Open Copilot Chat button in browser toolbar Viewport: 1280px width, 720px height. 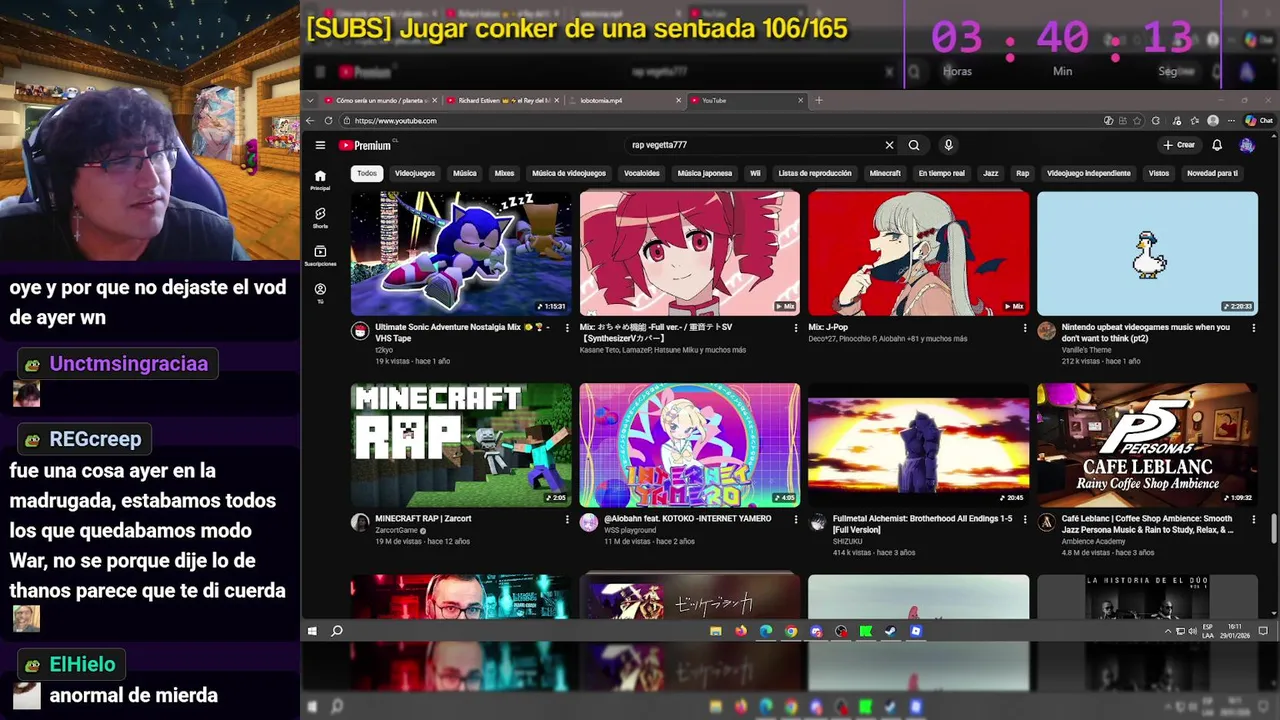[1258, 120]
